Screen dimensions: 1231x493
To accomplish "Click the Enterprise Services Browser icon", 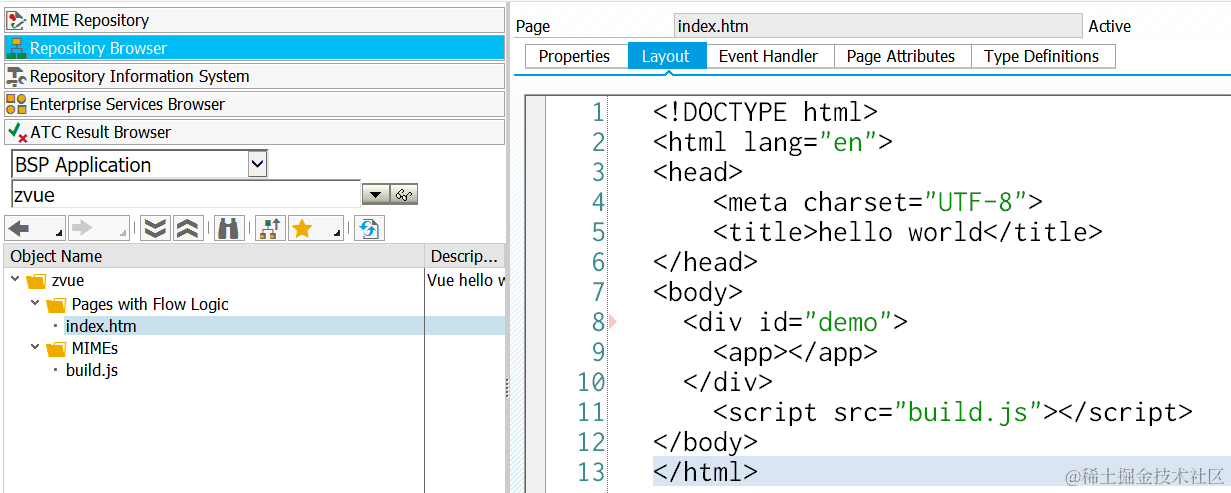I will click(x=16, y=104).
